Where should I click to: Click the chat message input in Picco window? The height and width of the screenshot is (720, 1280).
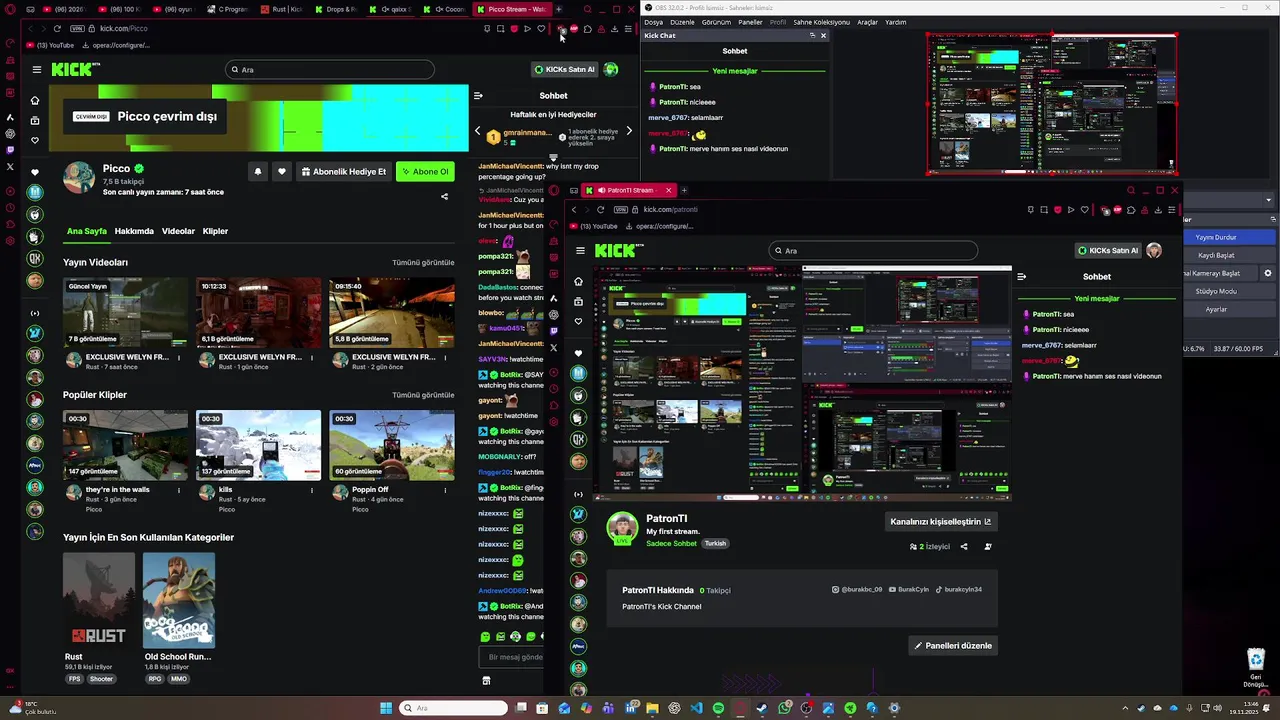(x=512, y=657)
